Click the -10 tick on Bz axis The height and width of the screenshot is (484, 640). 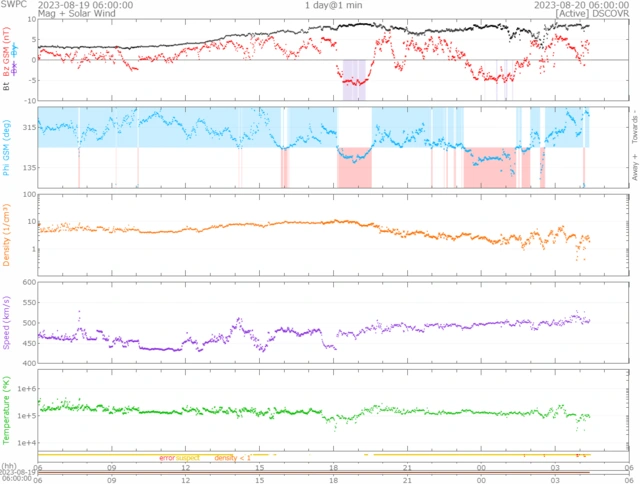pos(29,100)
